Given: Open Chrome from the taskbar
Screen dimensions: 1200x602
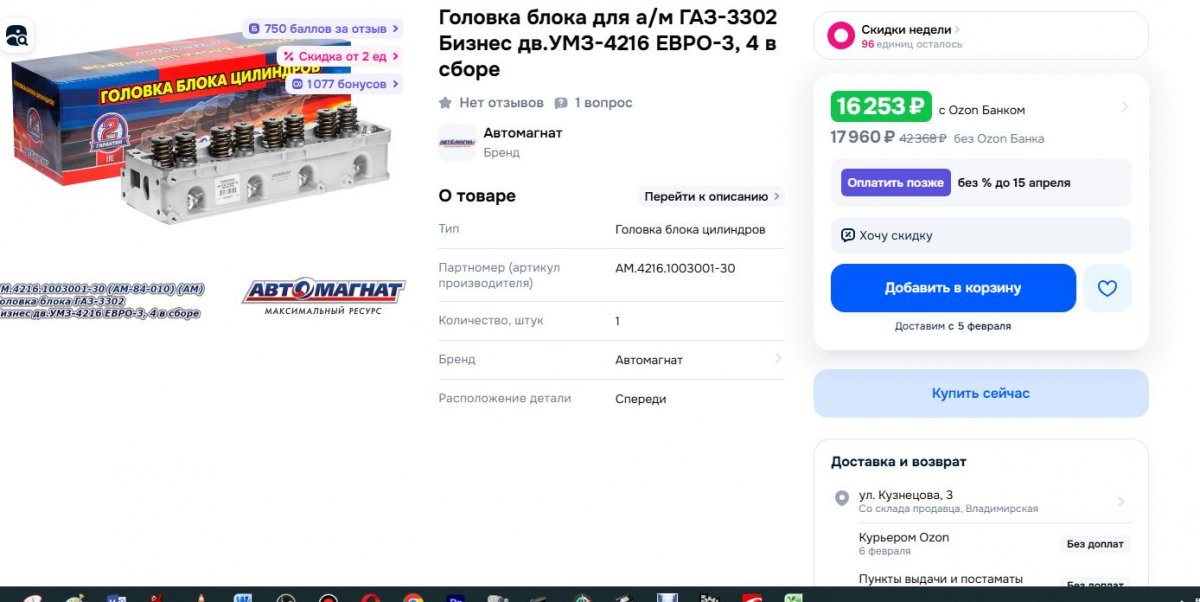Looking at the screenshot, I should (x=413, y=598).
